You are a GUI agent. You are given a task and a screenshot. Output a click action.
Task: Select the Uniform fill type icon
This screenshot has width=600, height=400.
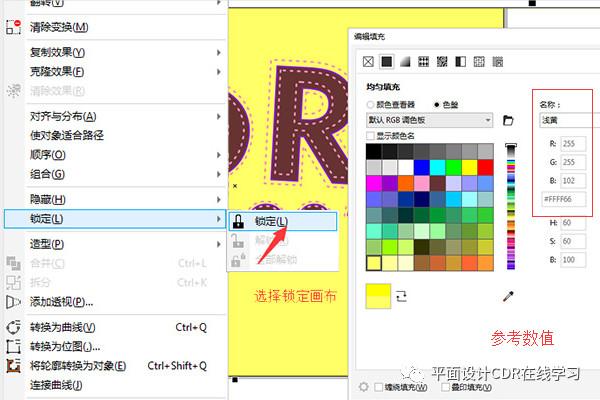(x=386, y=62)
